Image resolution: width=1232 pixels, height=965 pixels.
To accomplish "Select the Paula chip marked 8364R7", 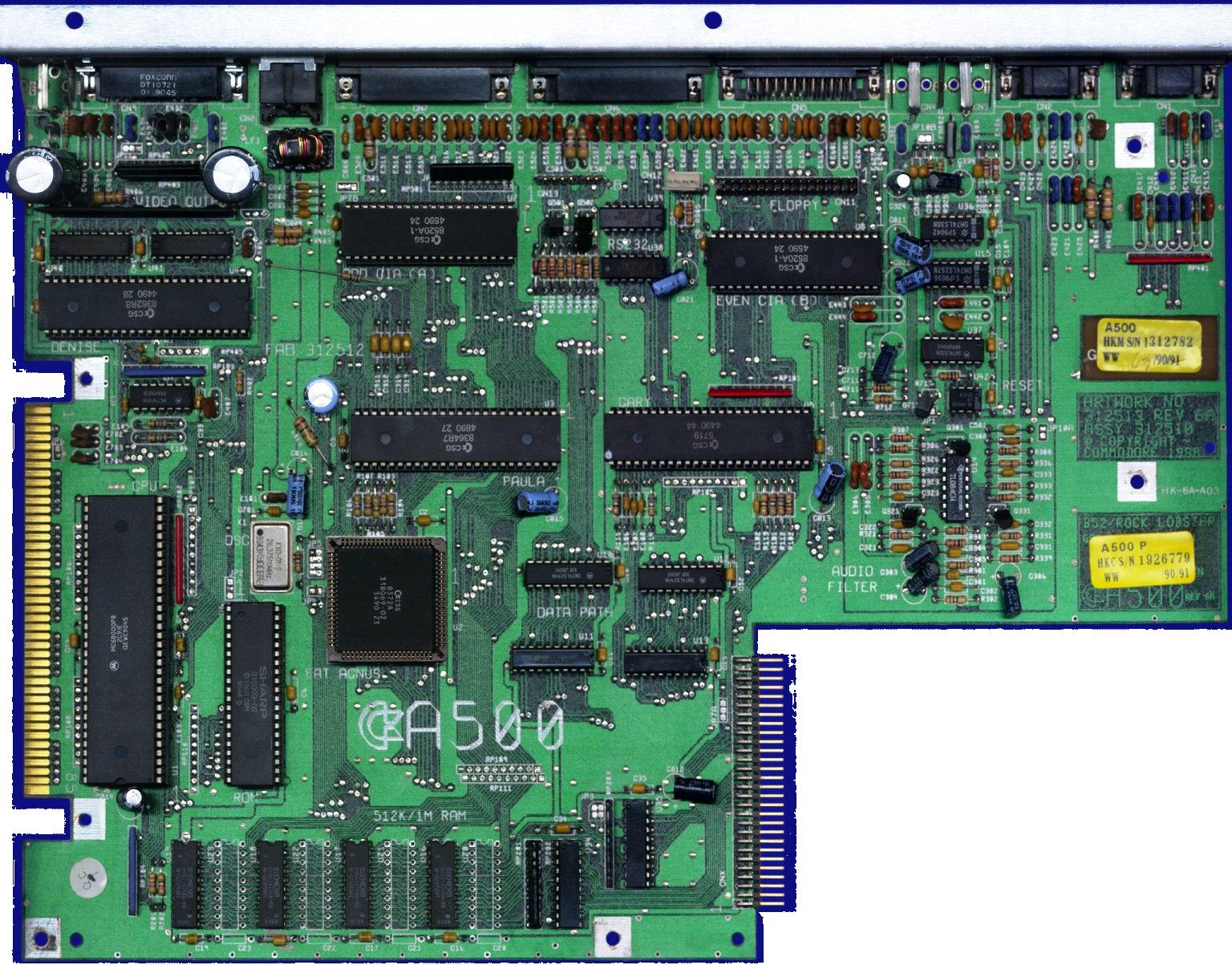I will (x=455, y=438).
